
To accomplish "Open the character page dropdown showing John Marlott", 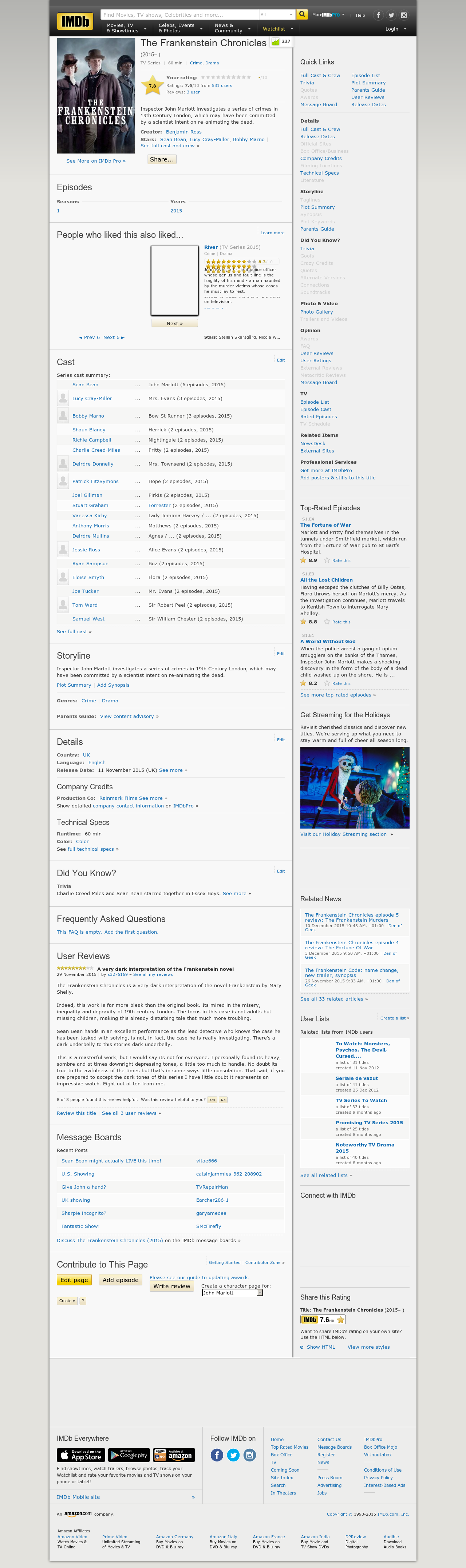I will (232, 1293).
